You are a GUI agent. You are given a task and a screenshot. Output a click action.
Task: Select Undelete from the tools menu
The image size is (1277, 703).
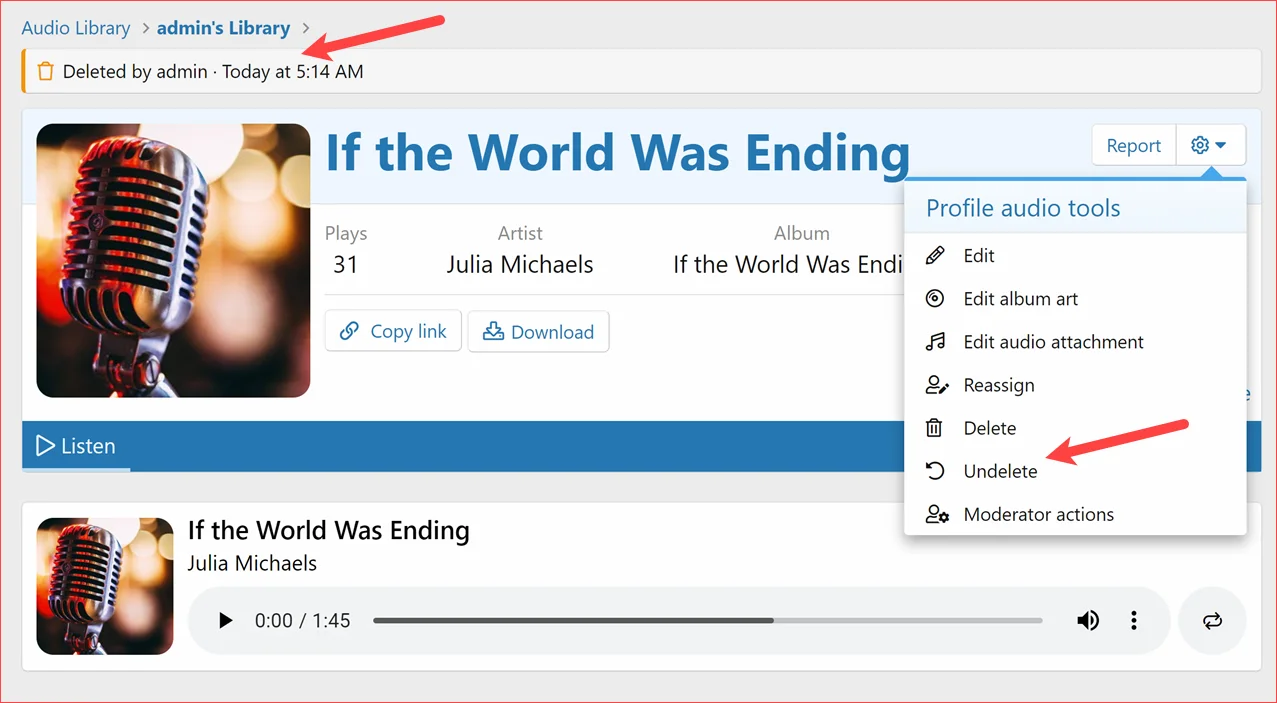1000,471
